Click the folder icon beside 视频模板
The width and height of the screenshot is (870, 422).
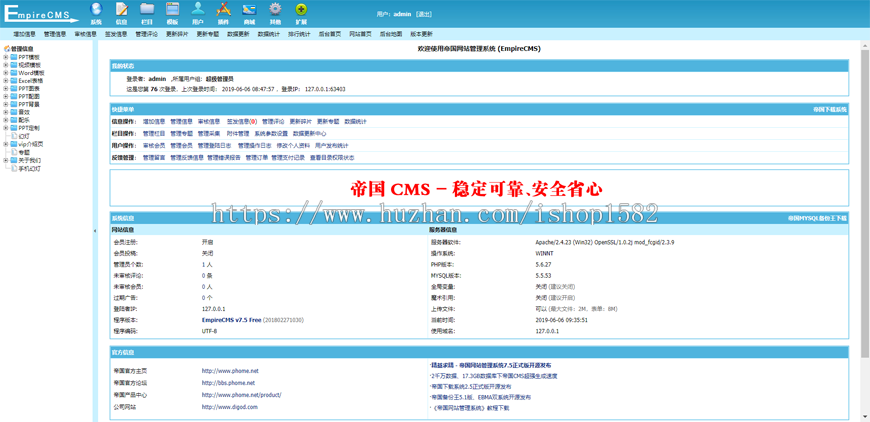pyautogui.click(x=14, y=64)
